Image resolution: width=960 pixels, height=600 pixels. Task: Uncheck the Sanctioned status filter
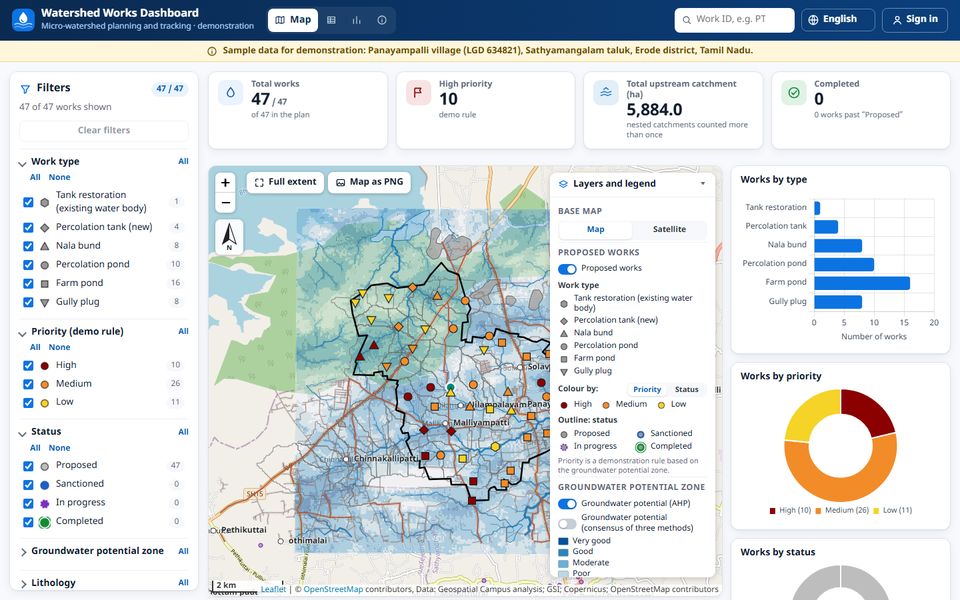[x=28, y=484]
